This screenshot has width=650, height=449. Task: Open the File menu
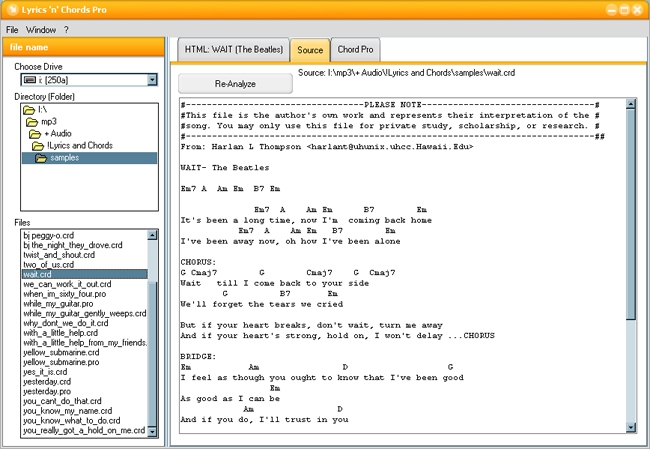coord(12,30)
